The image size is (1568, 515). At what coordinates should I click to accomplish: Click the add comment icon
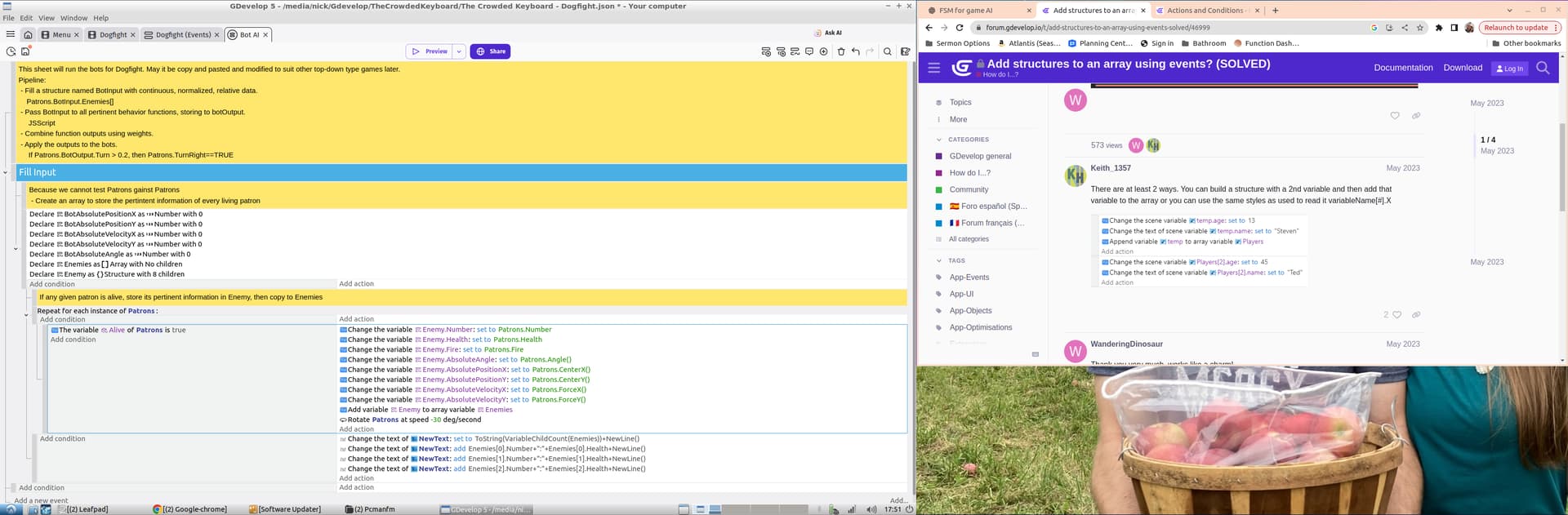(808, 51)
